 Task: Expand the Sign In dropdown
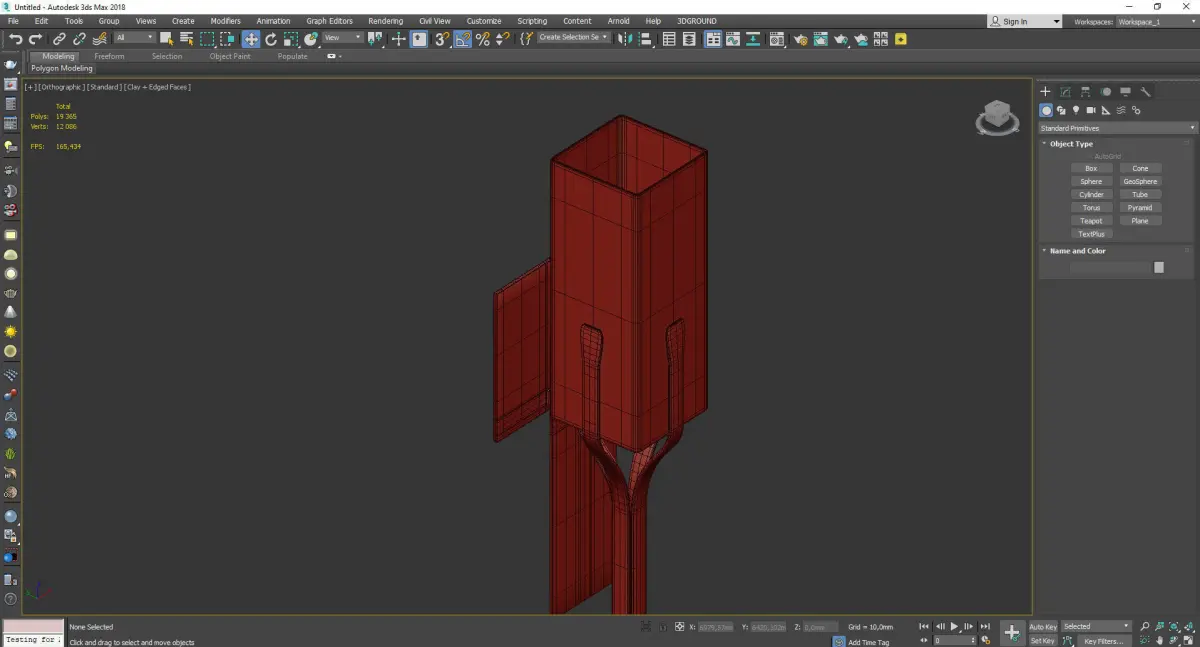coord(1025,21)
